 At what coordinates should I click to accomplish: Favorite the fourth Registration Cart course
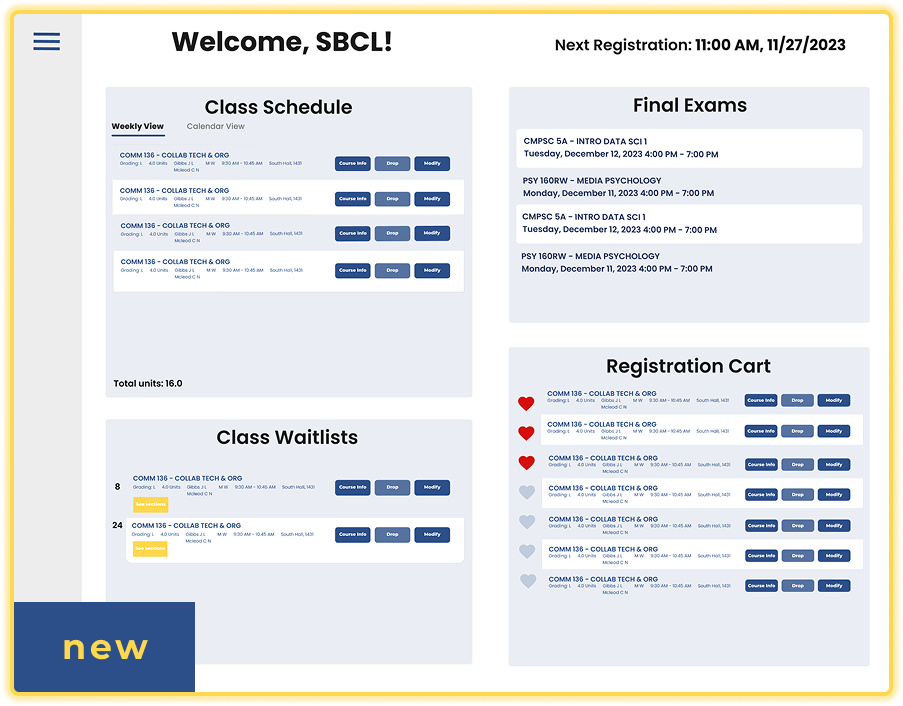(x=527, y=493)
